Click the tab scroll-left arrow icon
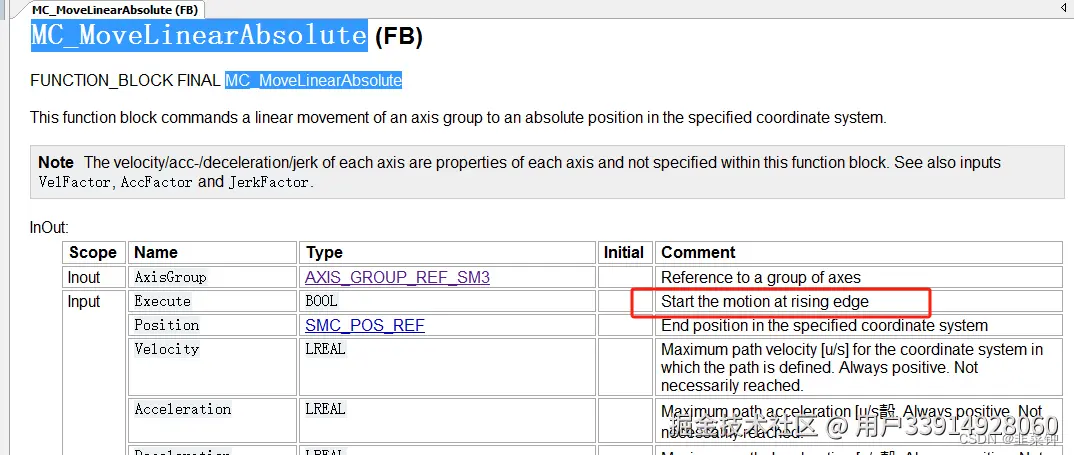 1060,8
